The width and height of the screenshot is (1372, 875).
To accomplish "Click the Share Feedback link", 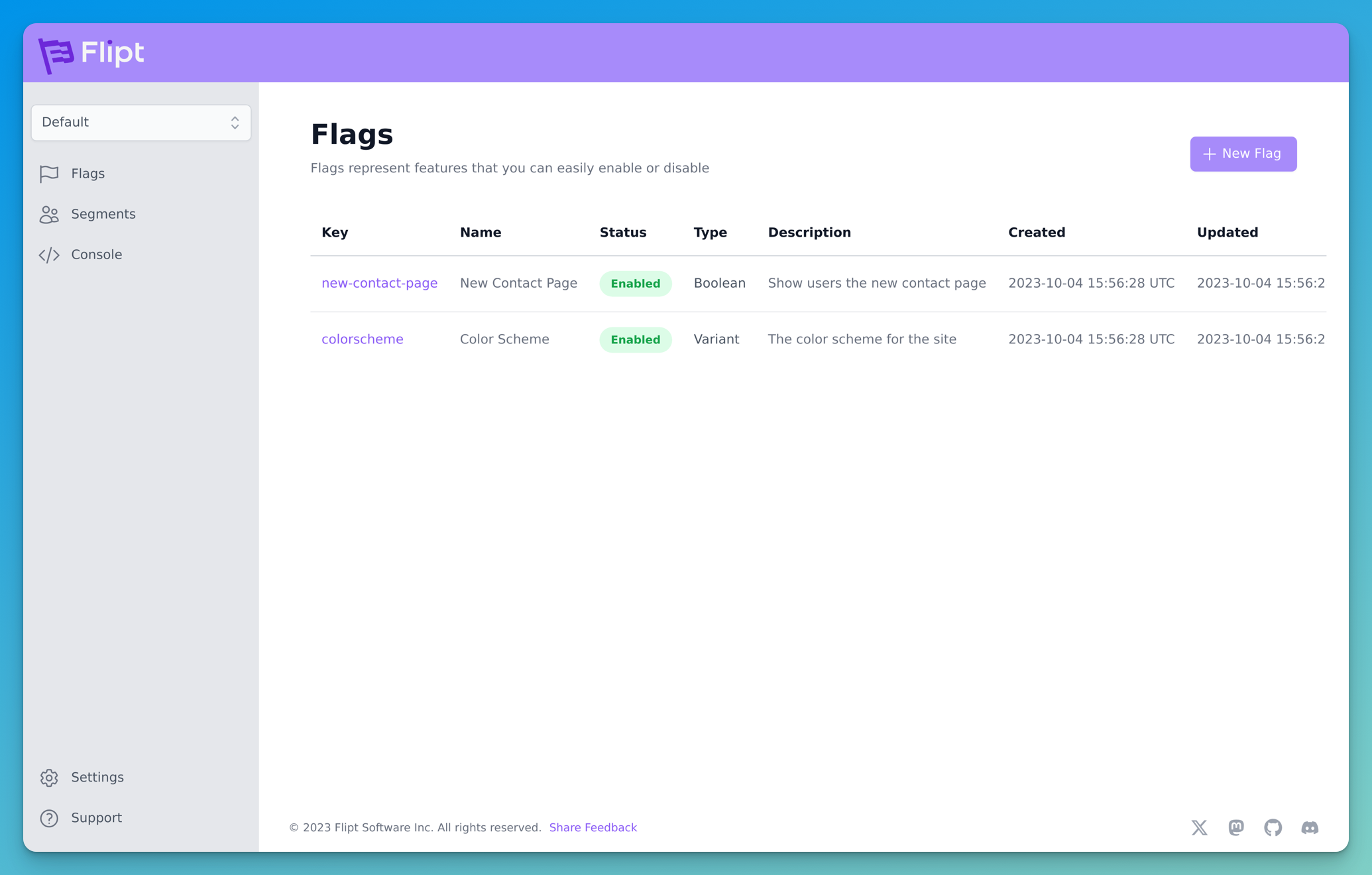I will [593, 828].
